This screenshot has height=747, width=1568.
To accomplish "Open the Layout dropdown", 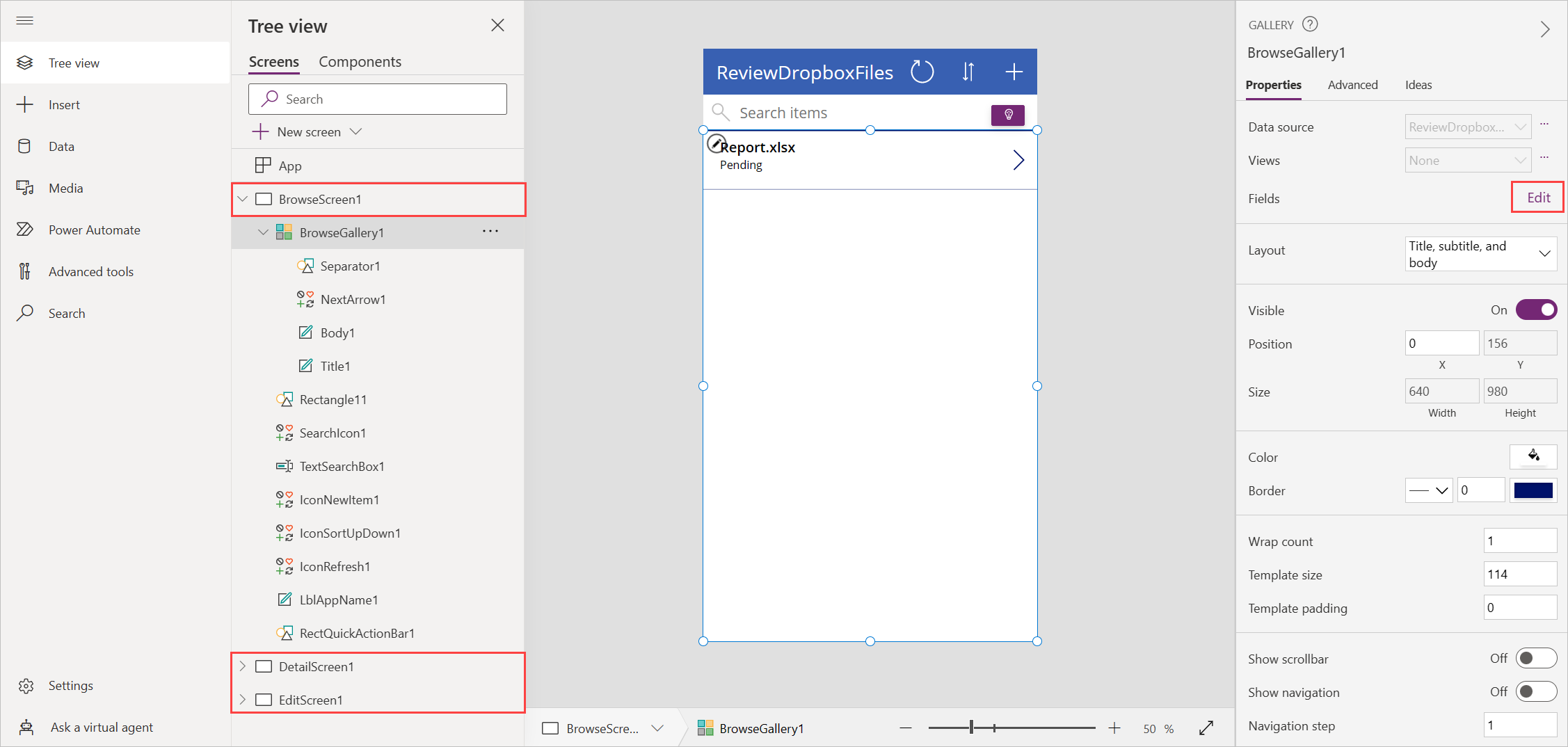I will pos(1545,254).
